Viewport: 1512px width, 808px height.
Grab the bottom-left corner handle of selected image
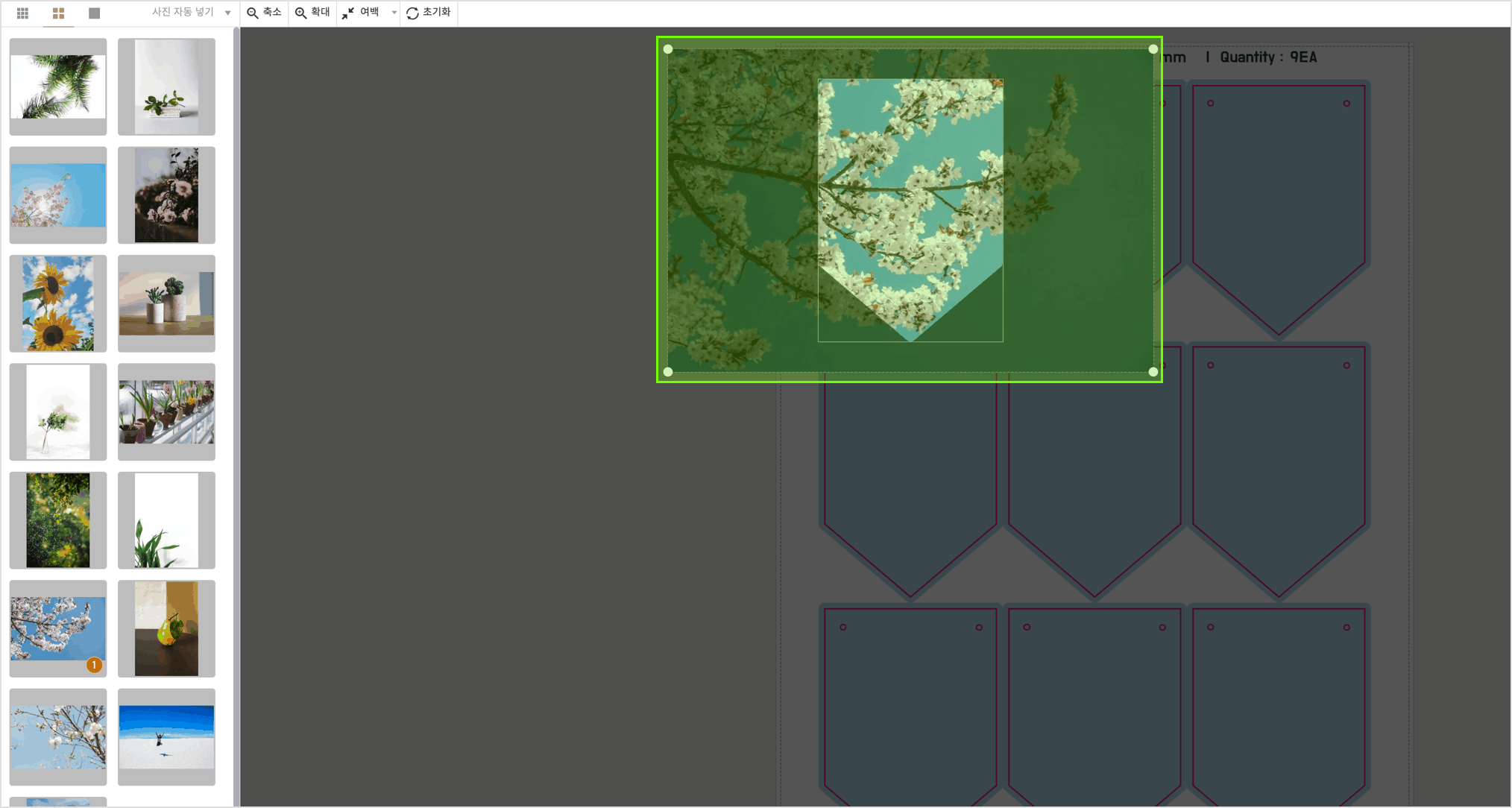[x=668, y=372]
